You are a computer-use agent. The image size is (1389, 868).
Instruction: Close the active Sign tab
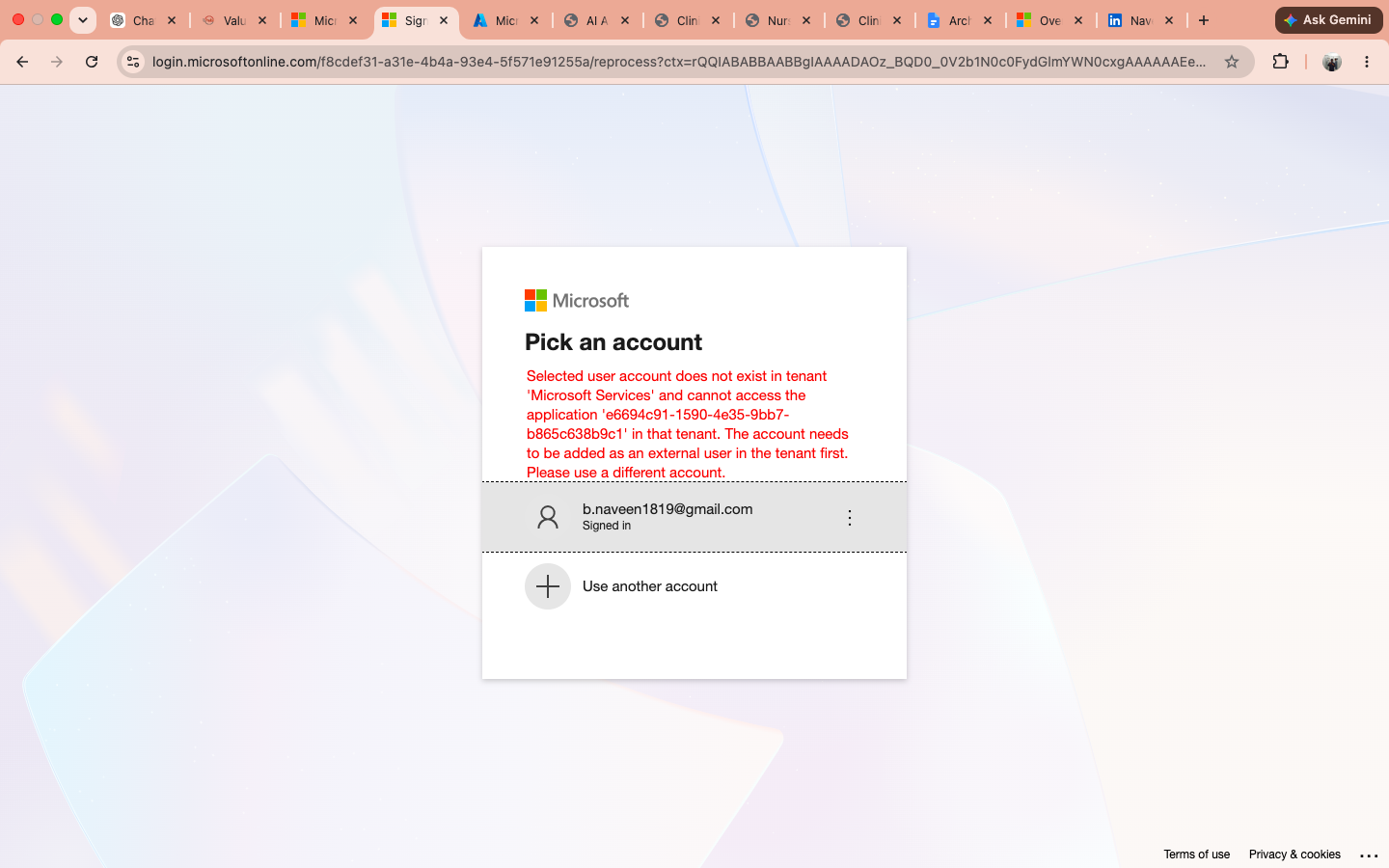click(444, 20)
